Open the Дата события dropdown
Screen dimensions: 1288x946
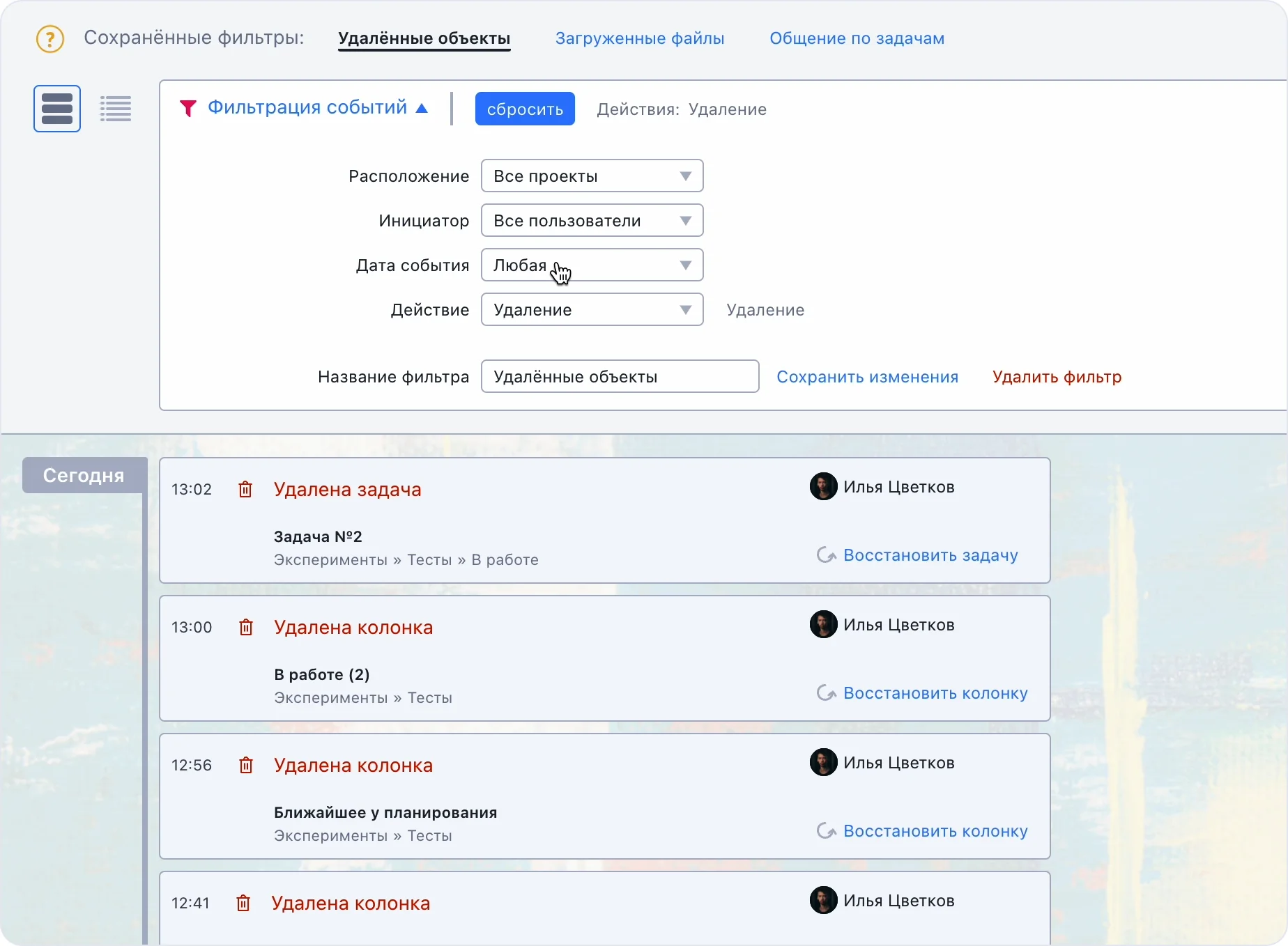coord(592,265)
